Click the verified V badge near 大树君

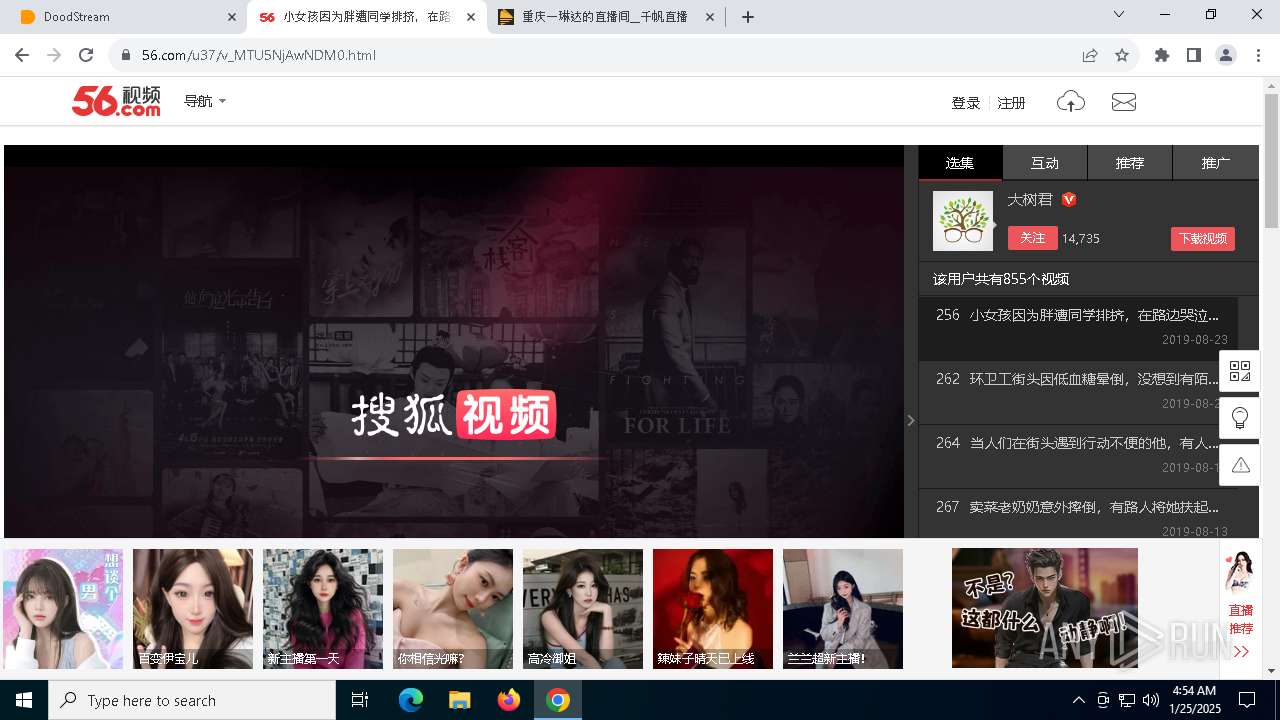1069,199
